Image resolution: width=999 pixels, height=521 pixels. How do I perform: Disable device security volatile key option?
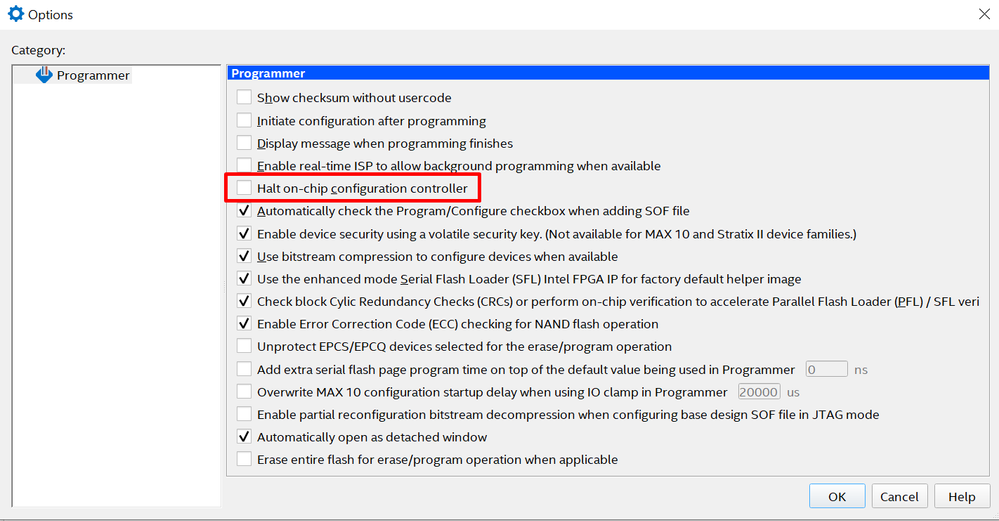click(x=244, y=234)
